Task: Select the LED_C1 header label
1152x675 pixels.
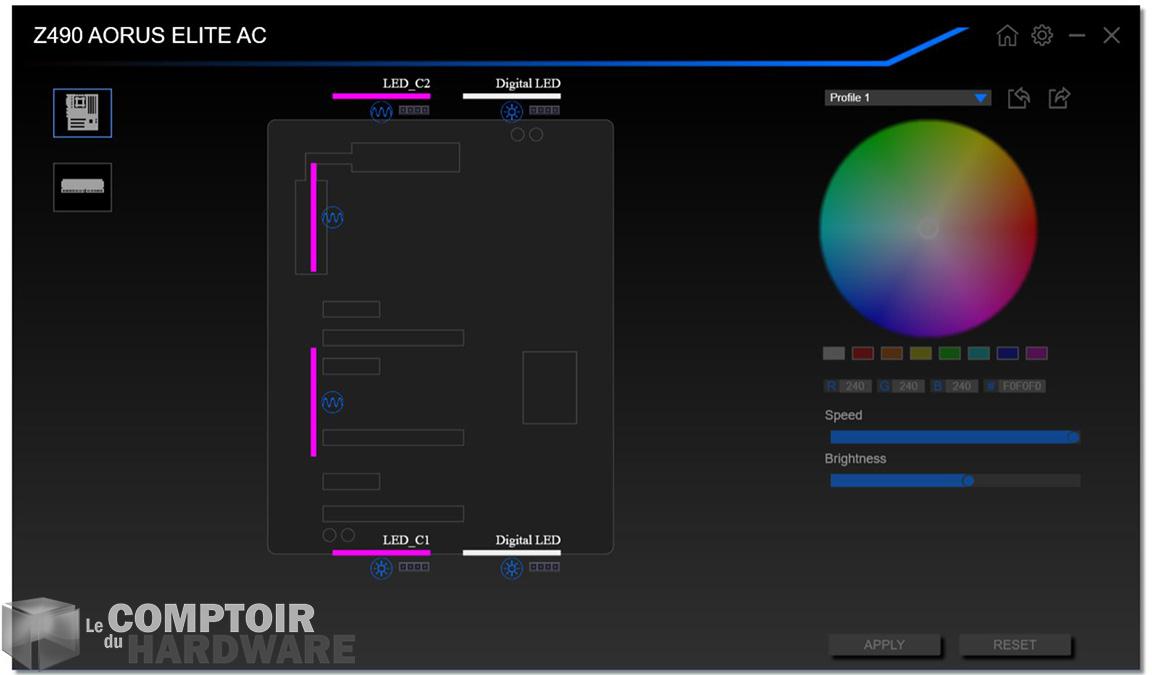Action: pos(406,540)
